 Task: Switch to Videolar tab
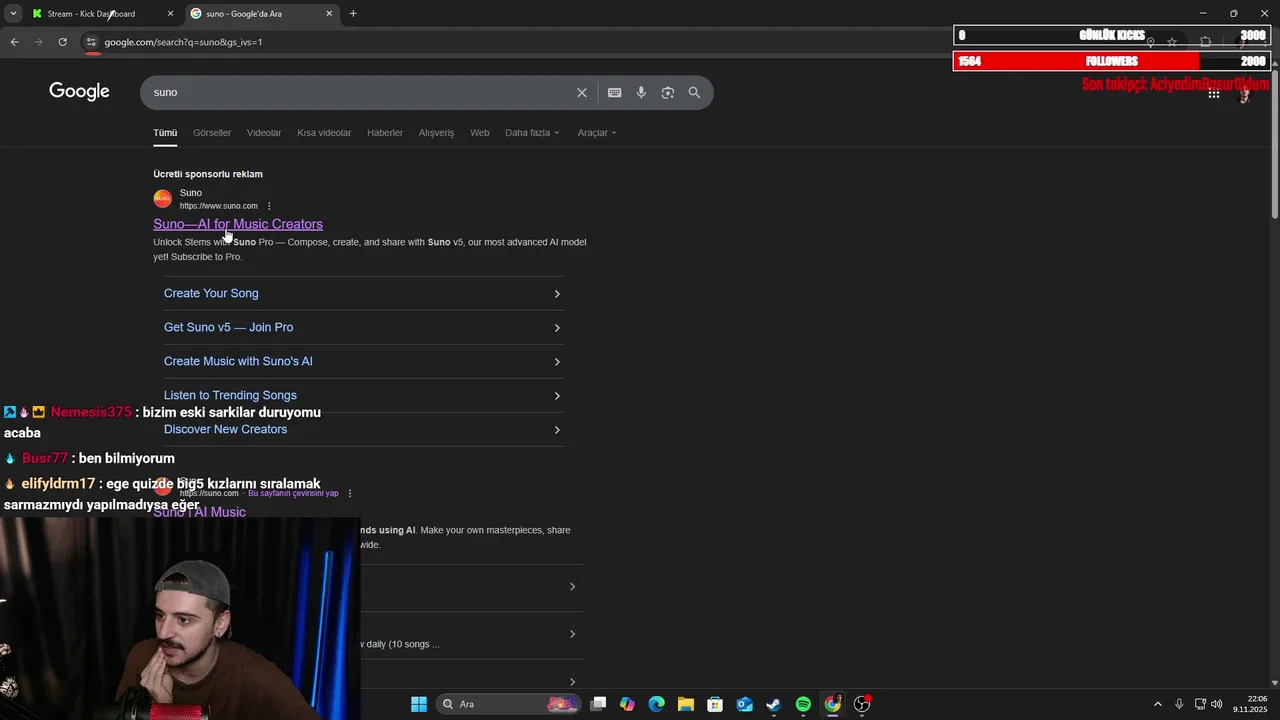pyautogui.click(x=264, y=133)
